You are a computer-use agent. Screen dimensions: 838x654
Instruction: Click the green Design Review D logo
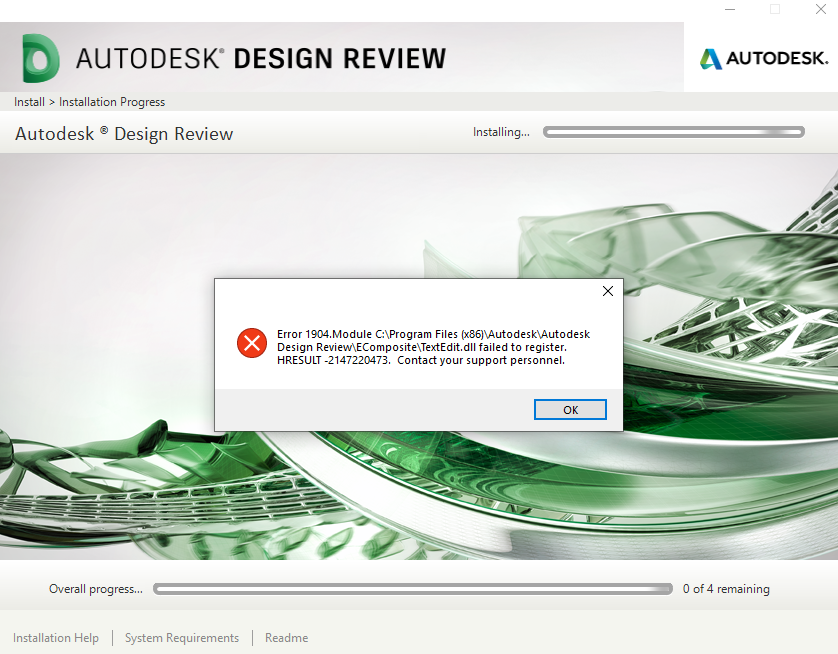(41, 58)
